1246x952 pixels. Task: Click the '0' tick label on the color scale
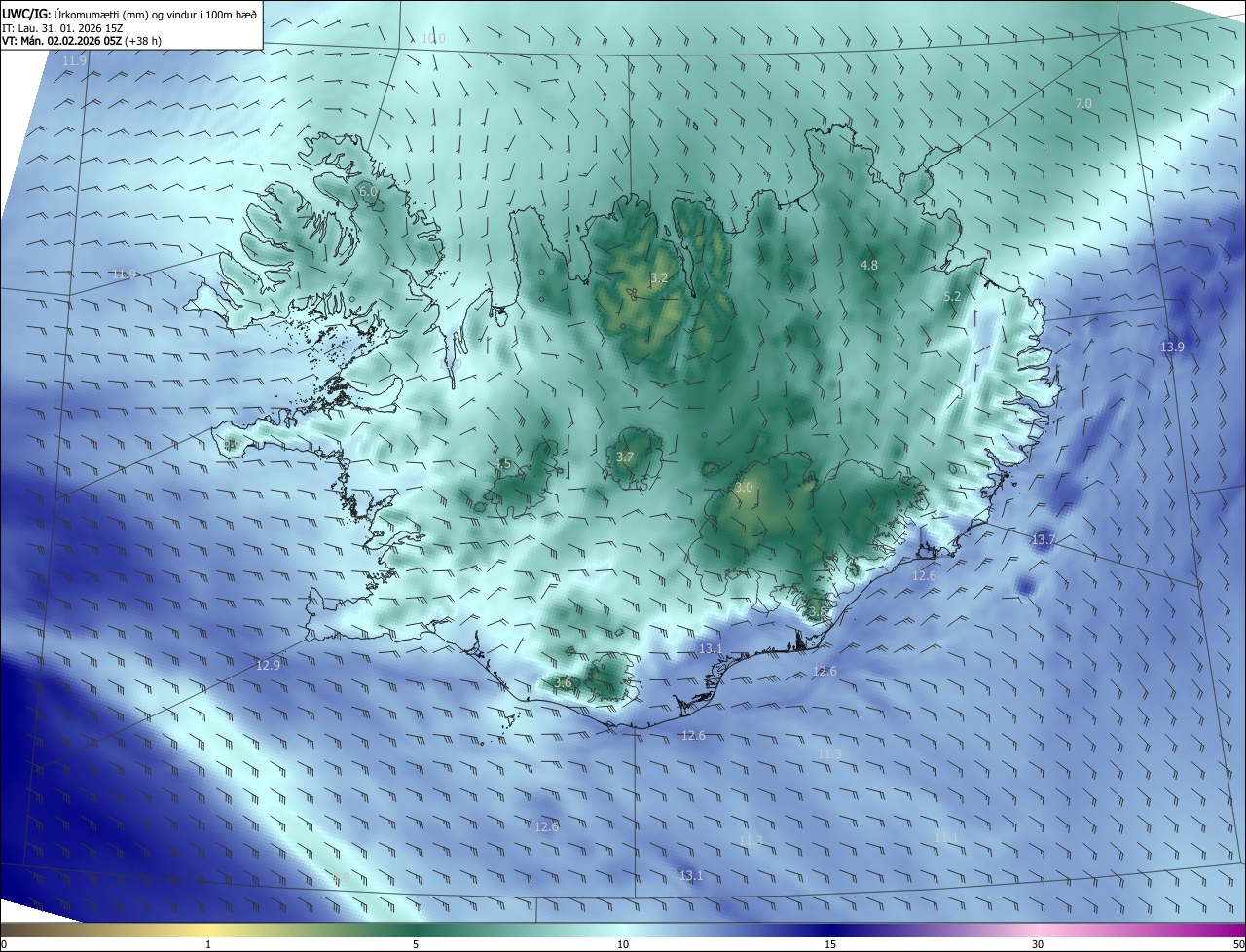(x=4, y=944)
